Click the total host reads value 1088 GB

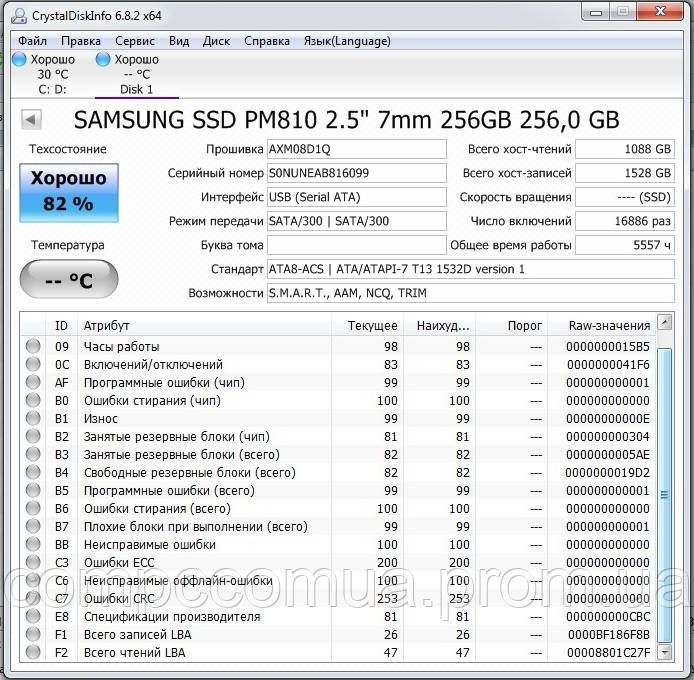(625, 149)
